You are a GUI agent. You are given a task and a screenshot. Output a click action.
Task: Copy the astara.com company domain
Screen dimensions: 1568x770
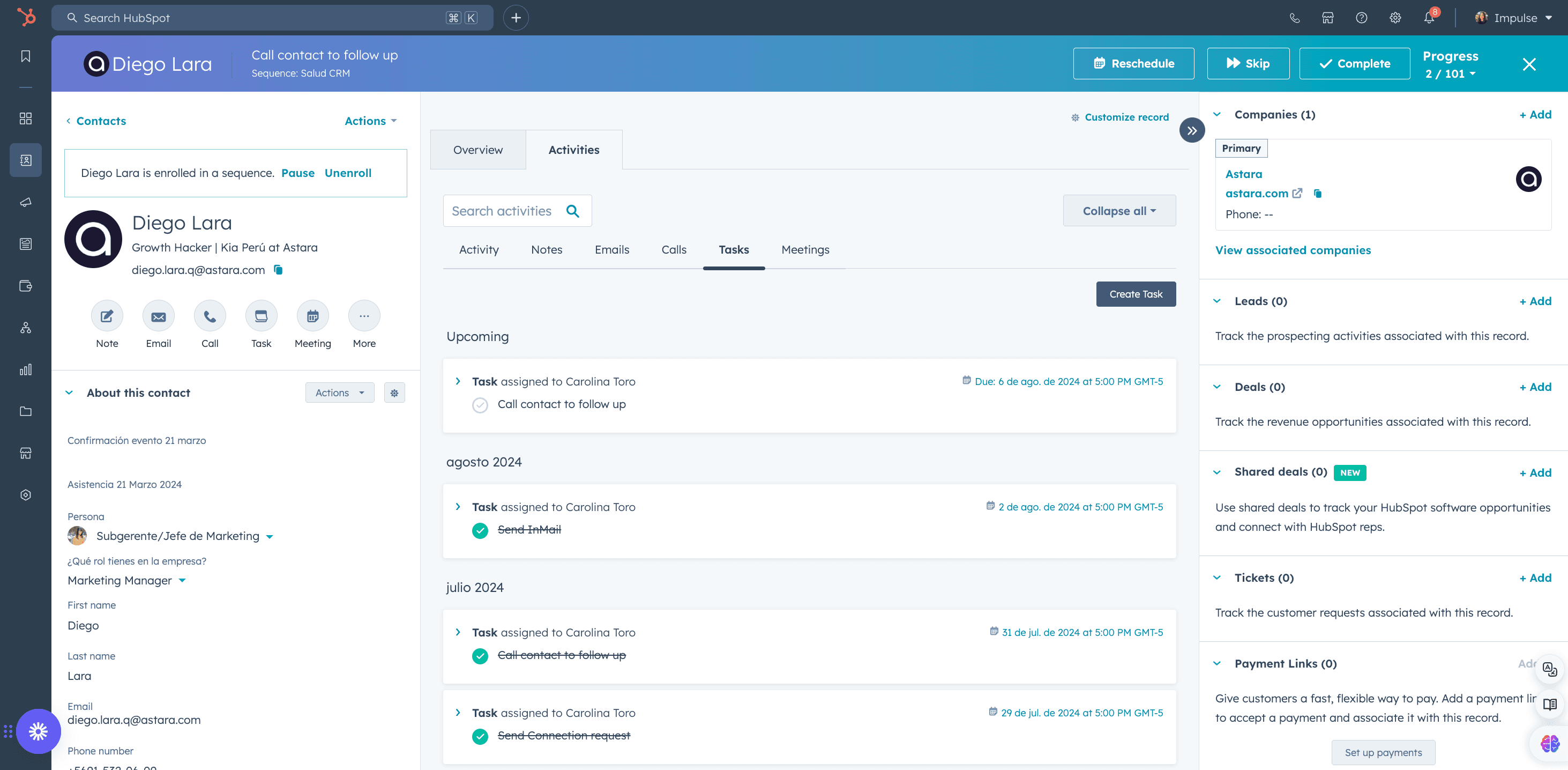[x=1318, y=194]
